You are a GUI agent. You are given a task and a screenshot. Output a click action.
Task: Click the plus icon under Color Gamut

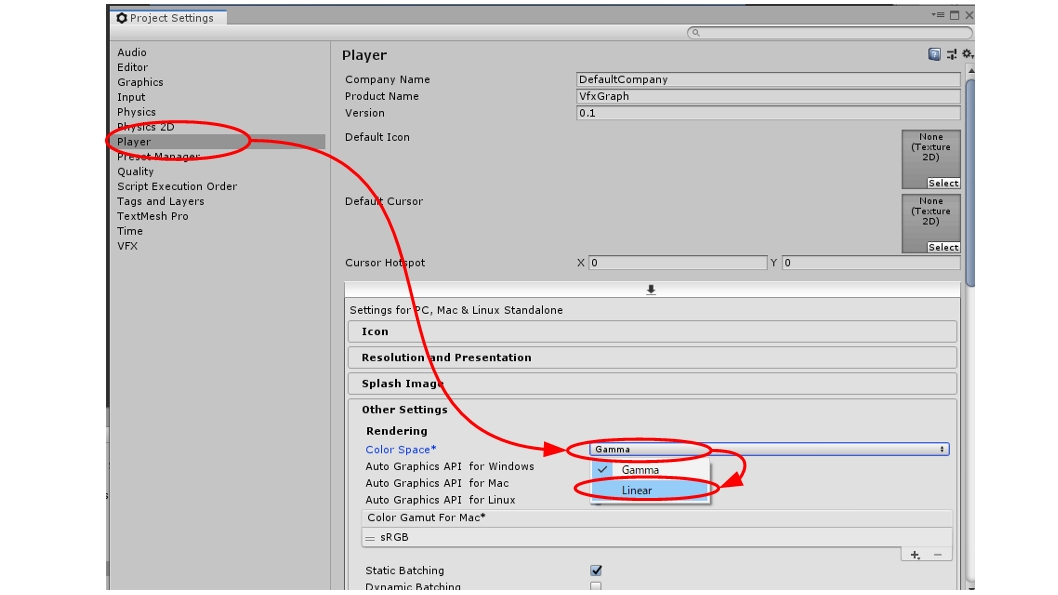(915, 555)
